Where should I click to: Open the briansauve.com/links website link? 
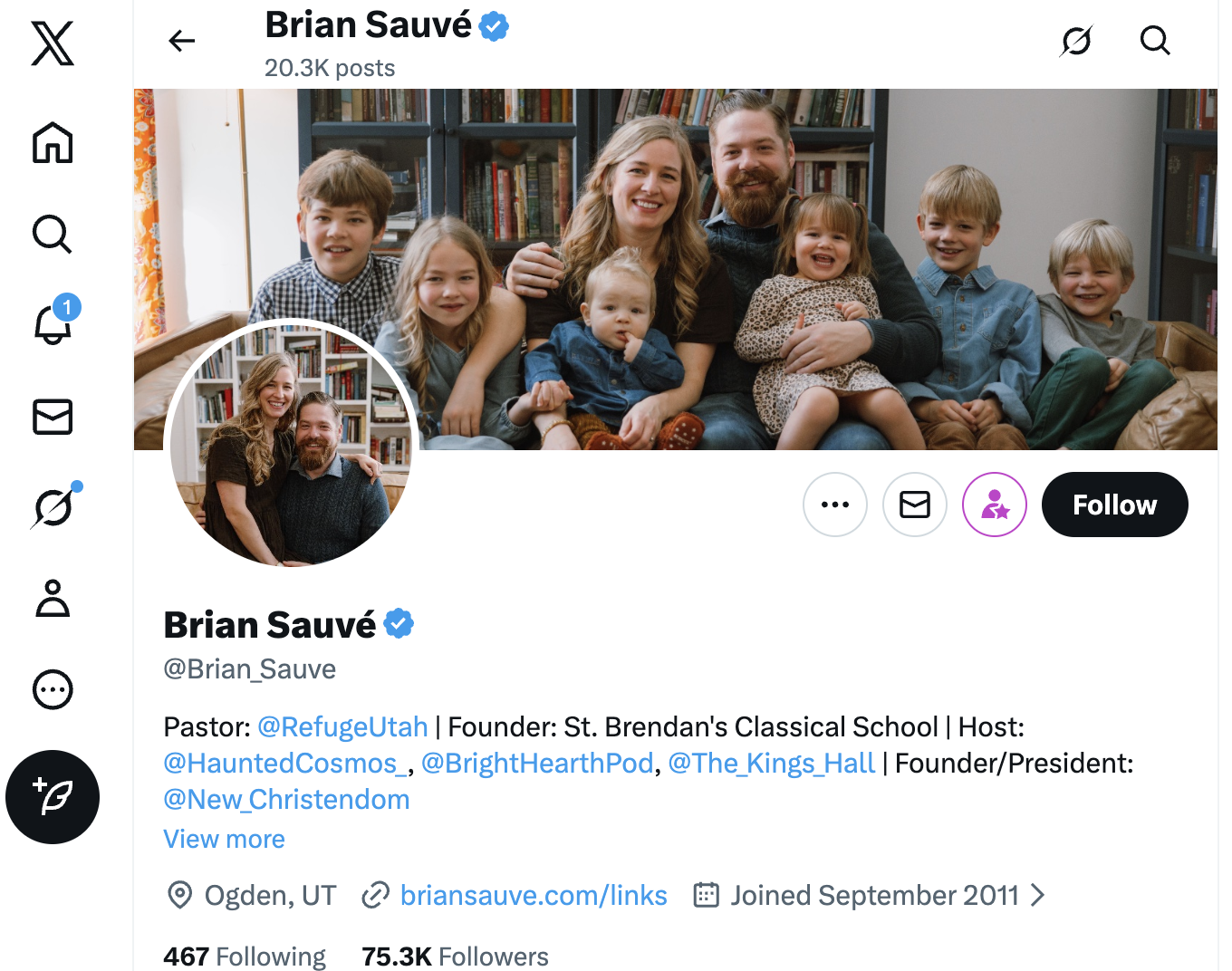click(534, 896)
